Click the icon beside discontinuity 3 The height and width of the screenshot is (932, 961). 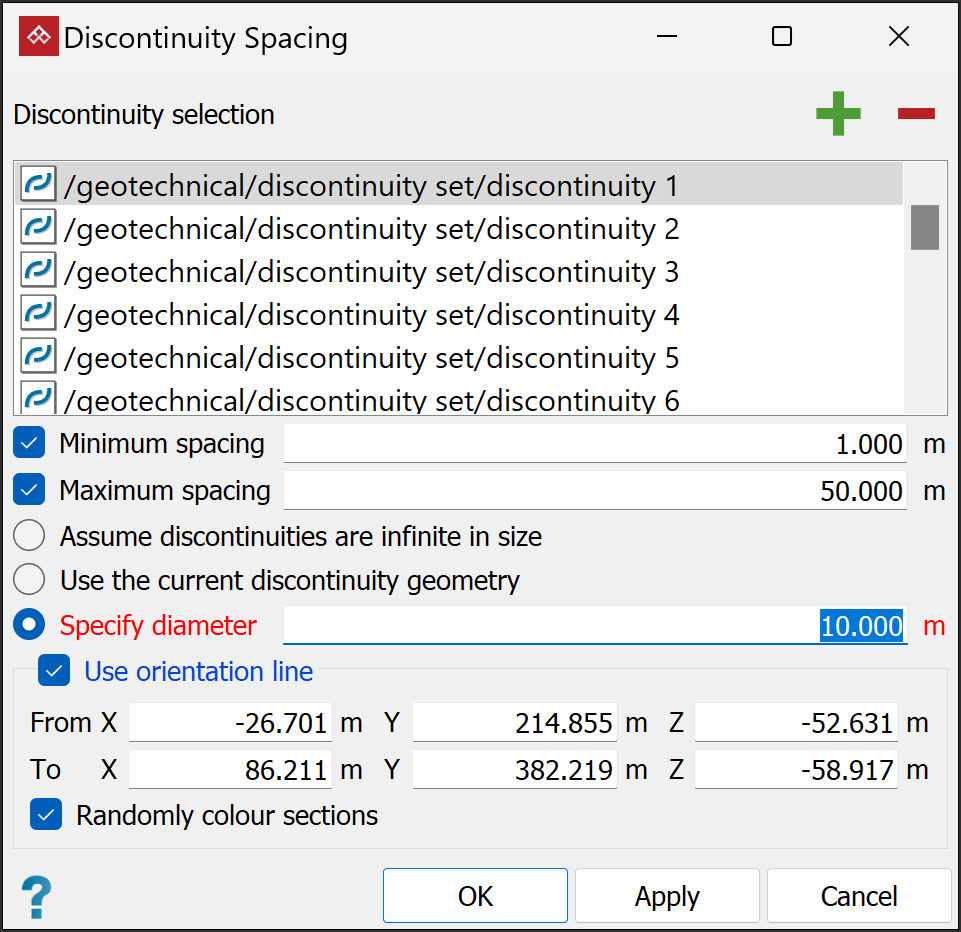[38, 272]
